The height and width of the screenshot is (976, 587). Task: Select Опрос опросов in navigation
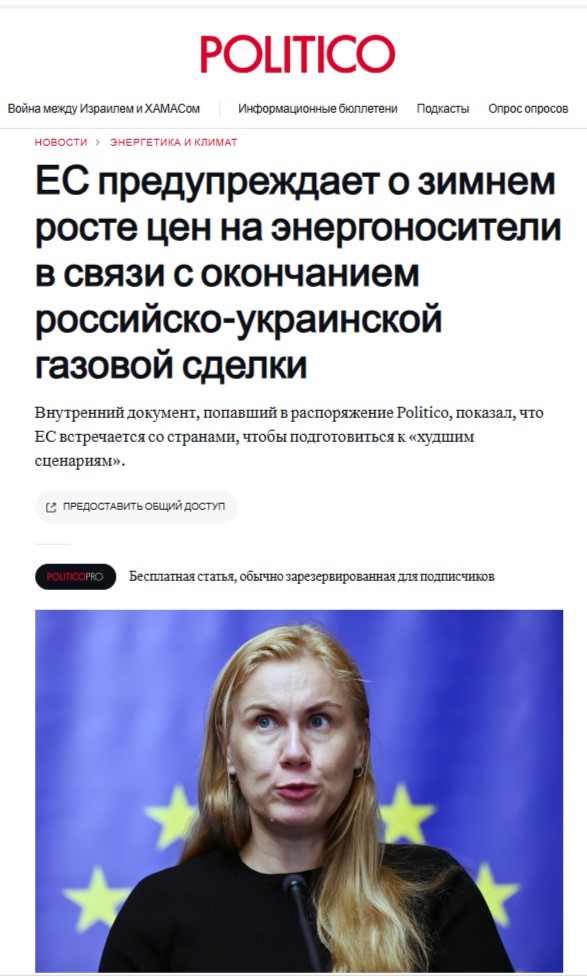(x=528, y=108)
